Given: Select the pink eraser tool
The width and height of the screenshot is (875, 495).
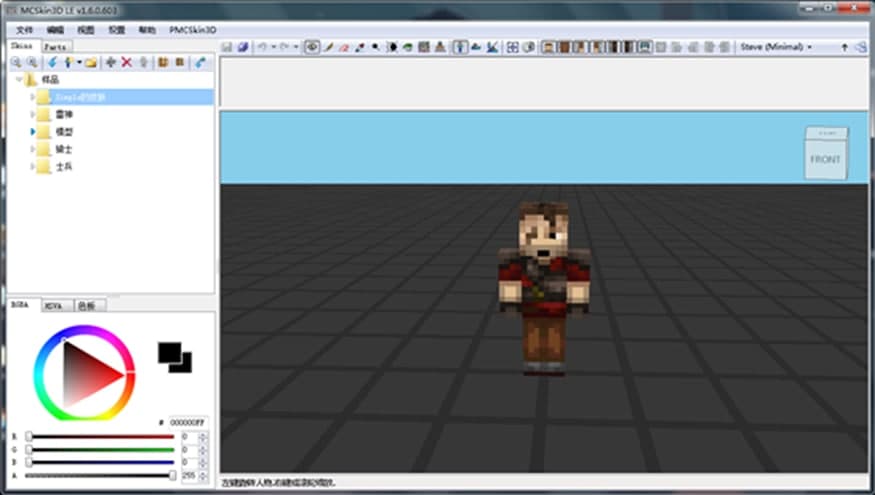Looking at the screenshot, I should (344, 47).
